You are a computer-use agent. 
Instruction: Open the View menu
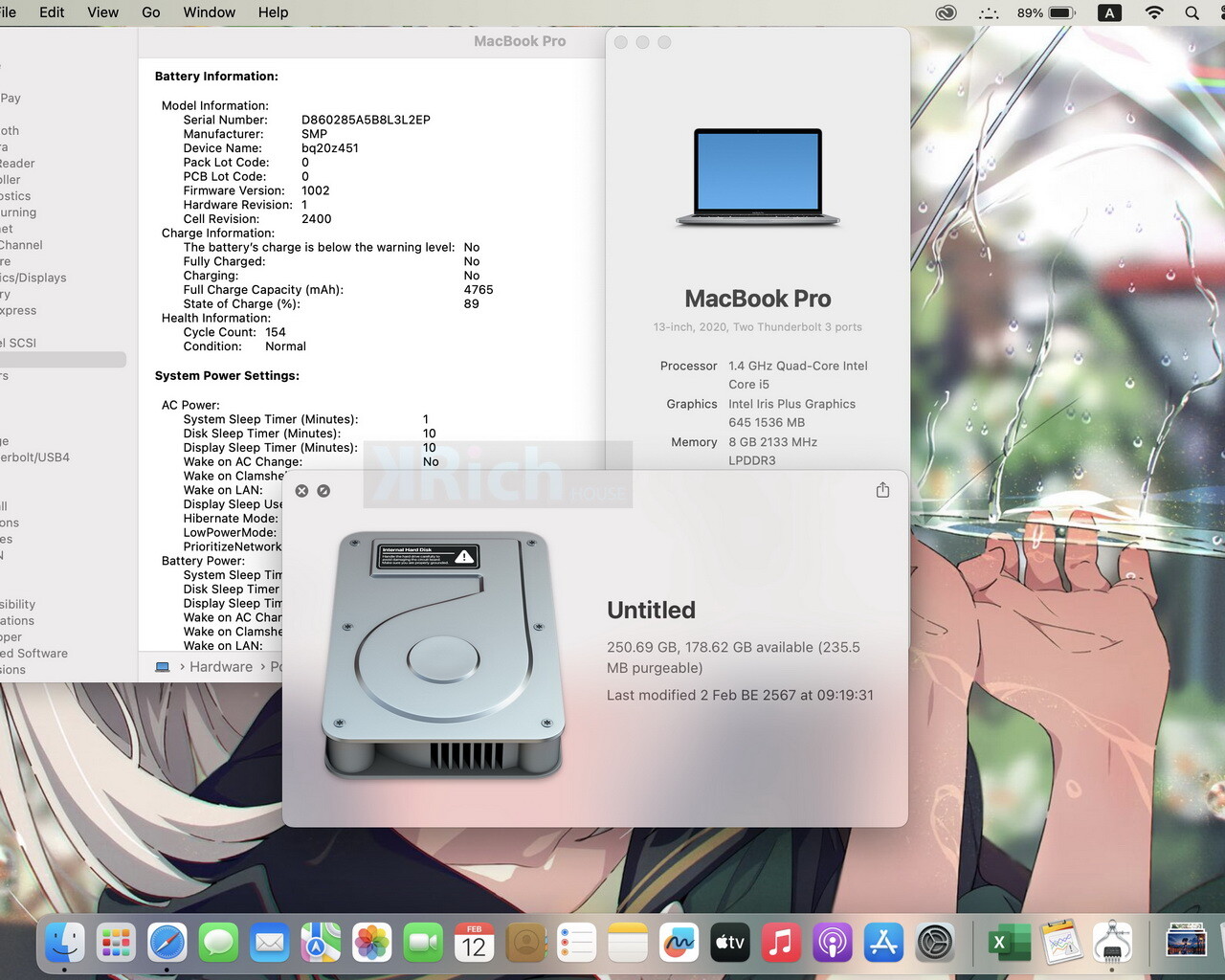tap(102, 12)
